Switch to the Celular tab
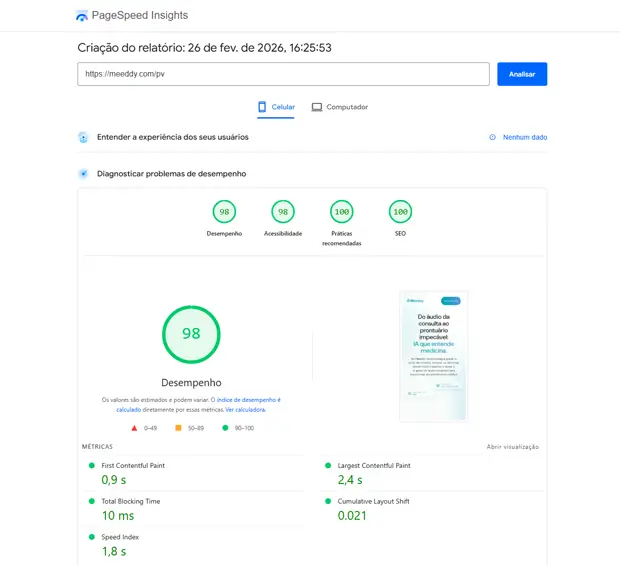 (276, 107)
